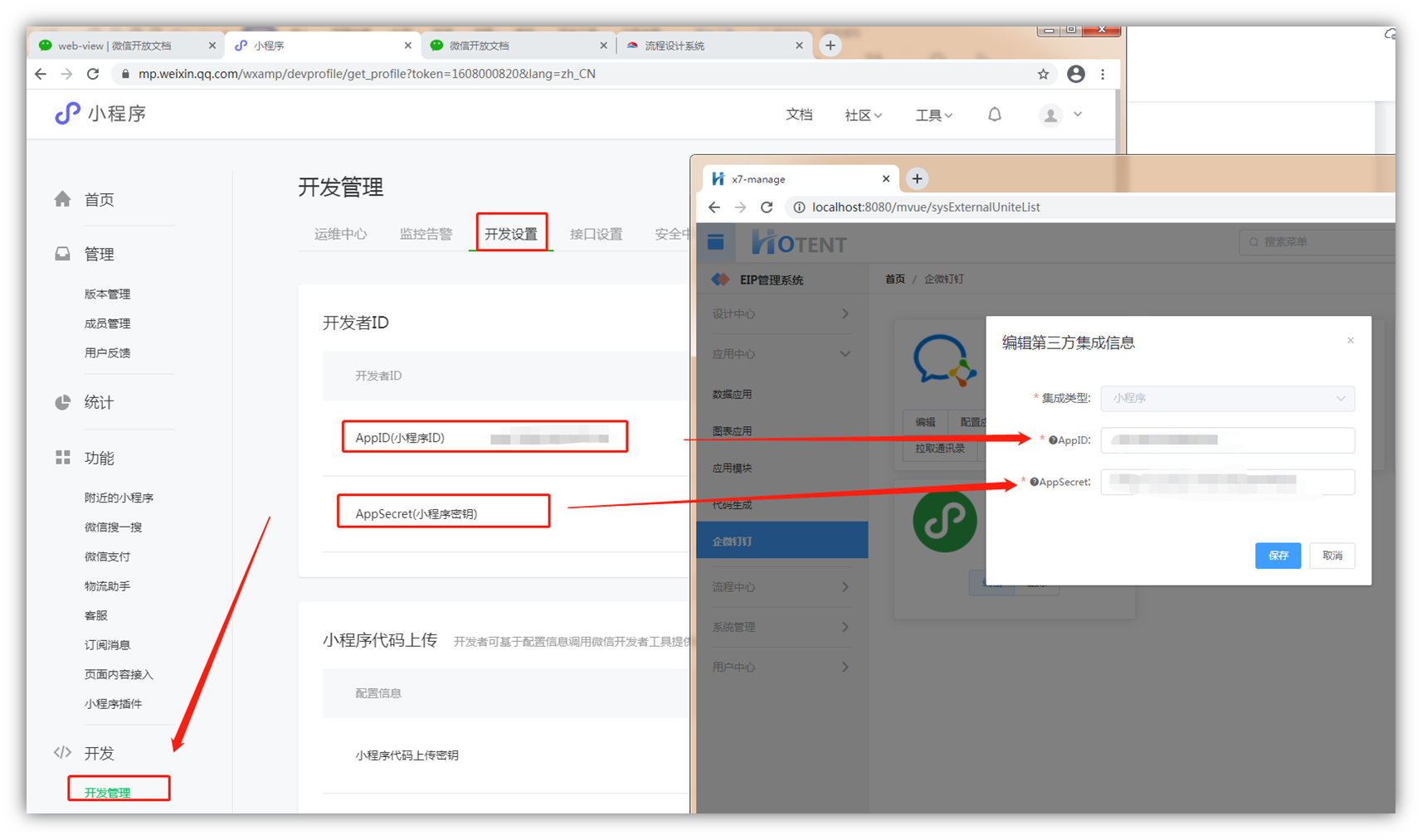Image resolution: width=1422 pixels, height=840 pixels.
Task: Close the 编辑第三方集成信息 dialog
Action: coord(1351,341)
